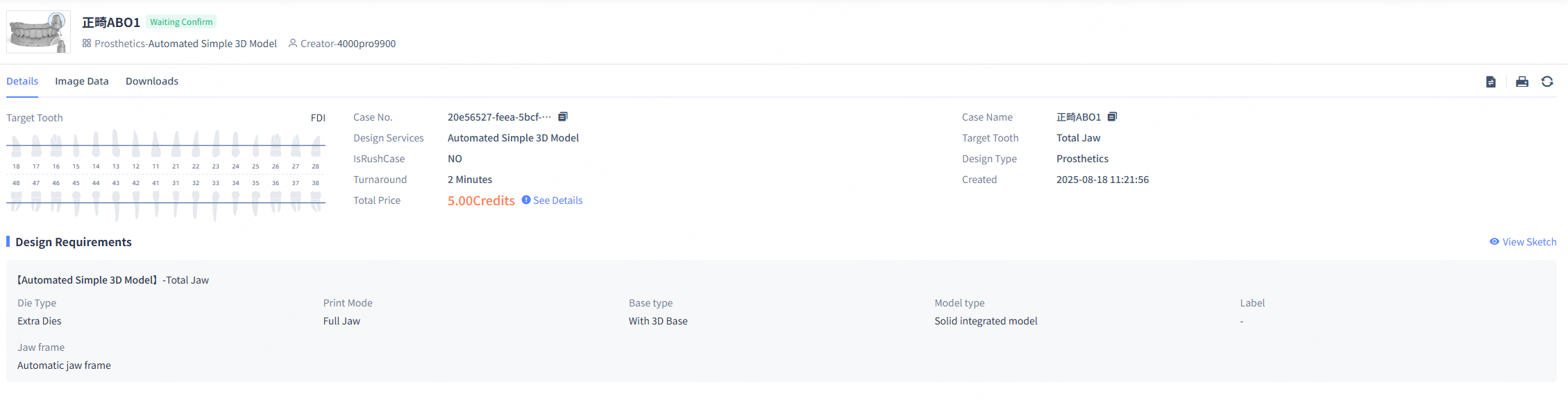
Task: Copy the Case Name with its copy icon
Action: pos(1112,116)
